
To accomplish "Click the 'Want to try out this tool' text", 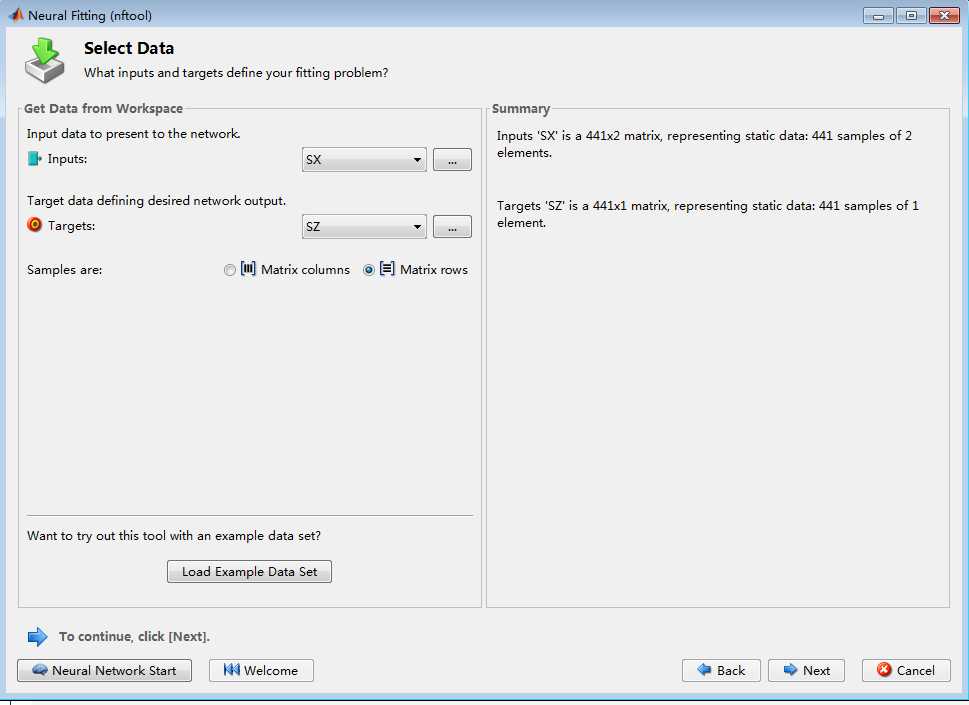I will tap(174, 536).
